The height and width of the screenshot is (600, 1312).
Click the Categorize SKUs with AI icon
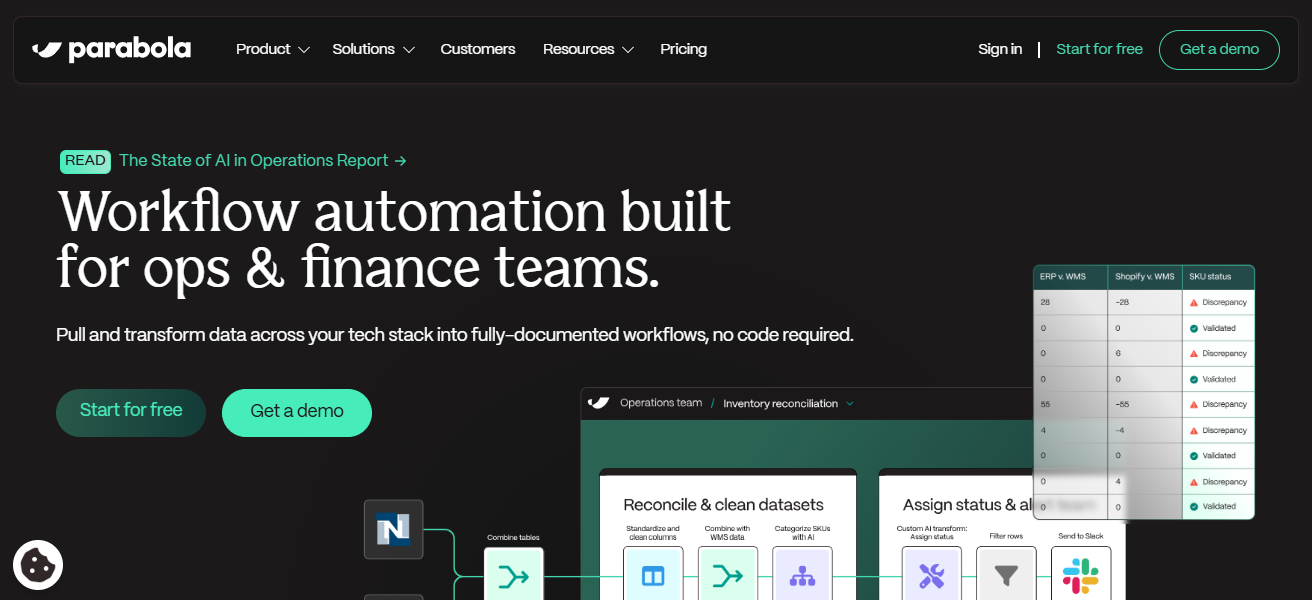[802, 575]
